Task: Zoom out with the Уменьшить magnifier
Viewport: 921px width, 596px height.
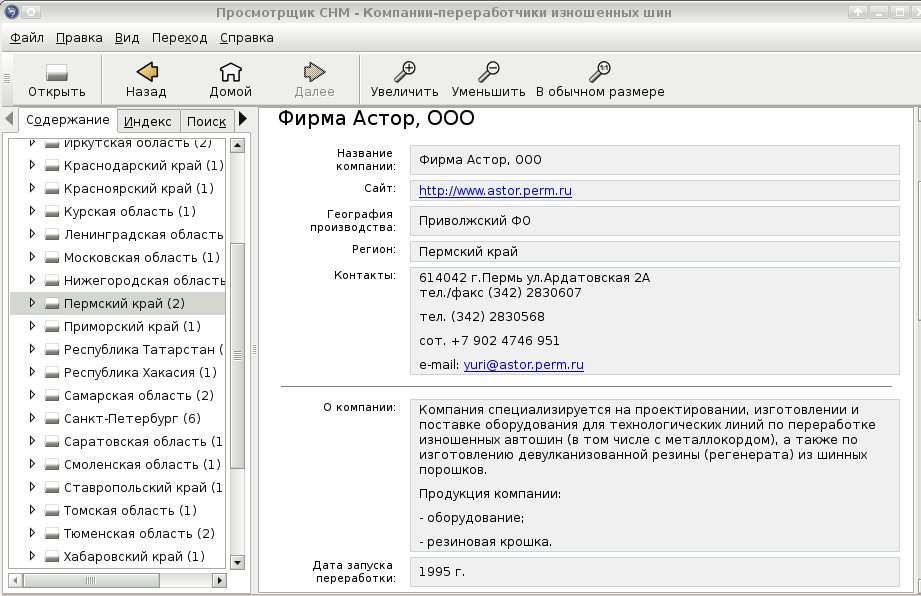Action: tap(488, 72)
